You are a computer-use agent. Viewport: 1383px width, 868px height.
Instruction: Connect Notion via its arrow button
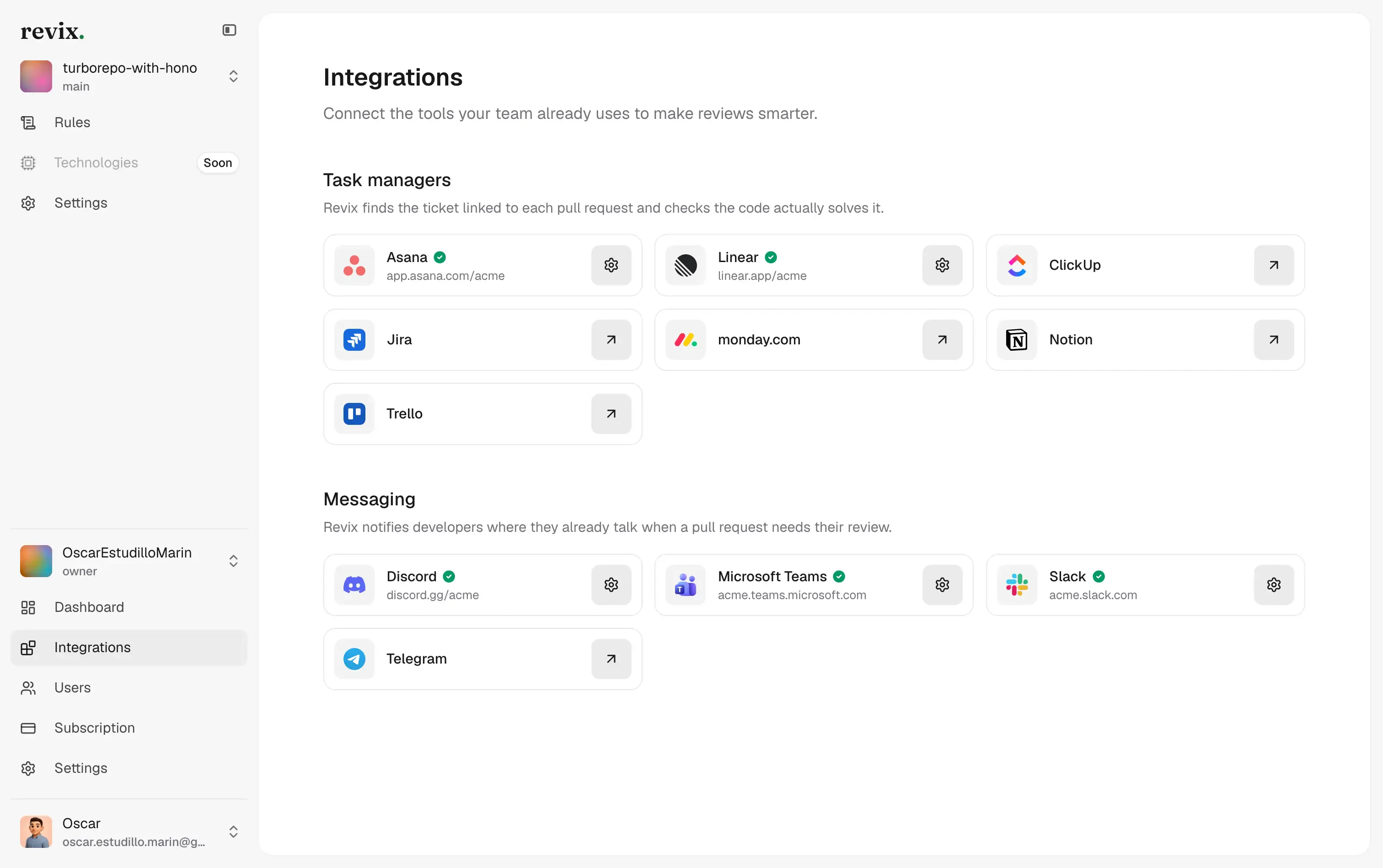(x=1273, y=340)
